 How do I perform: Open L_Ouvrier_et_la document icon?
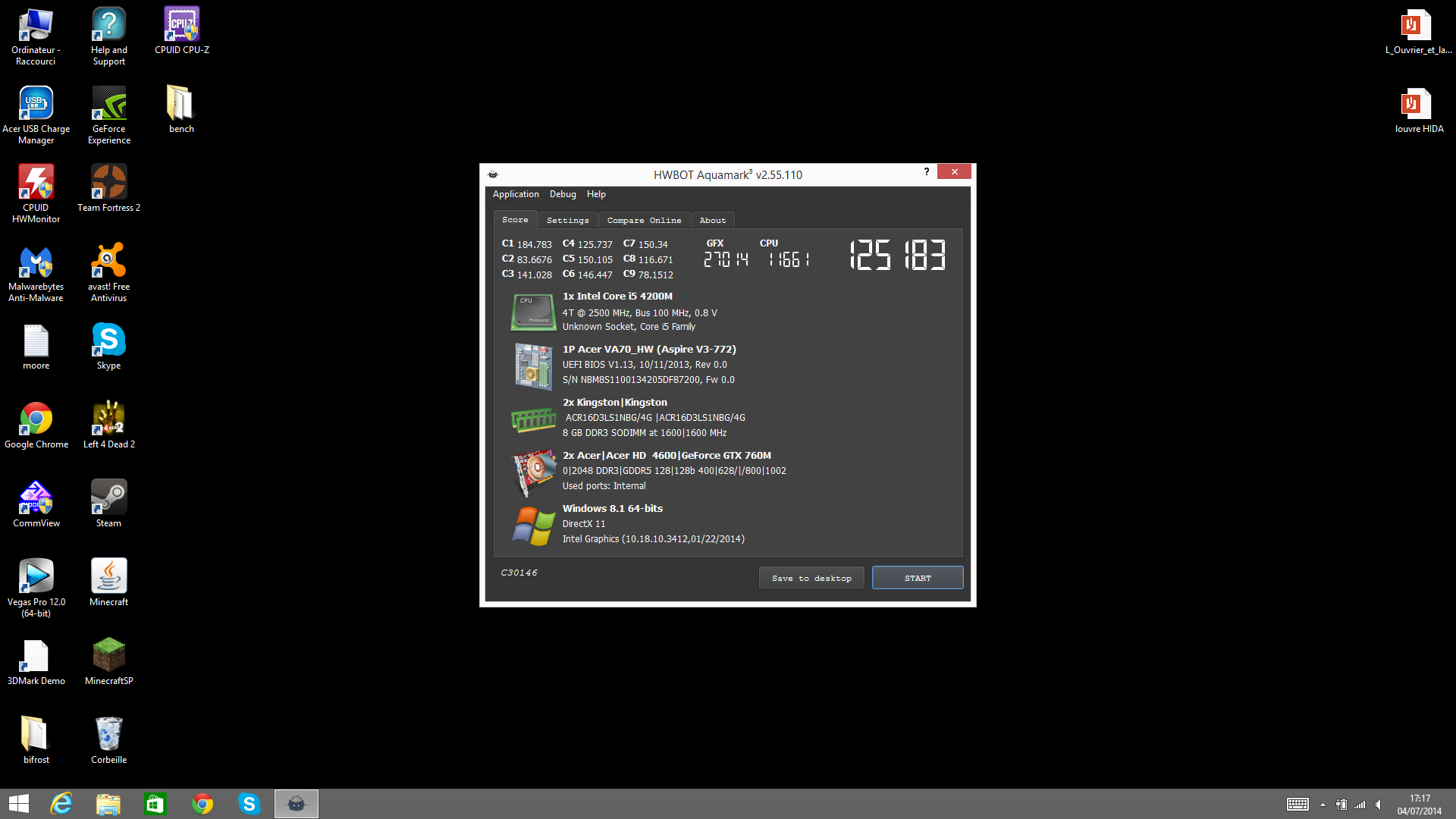pos(1418,31)
